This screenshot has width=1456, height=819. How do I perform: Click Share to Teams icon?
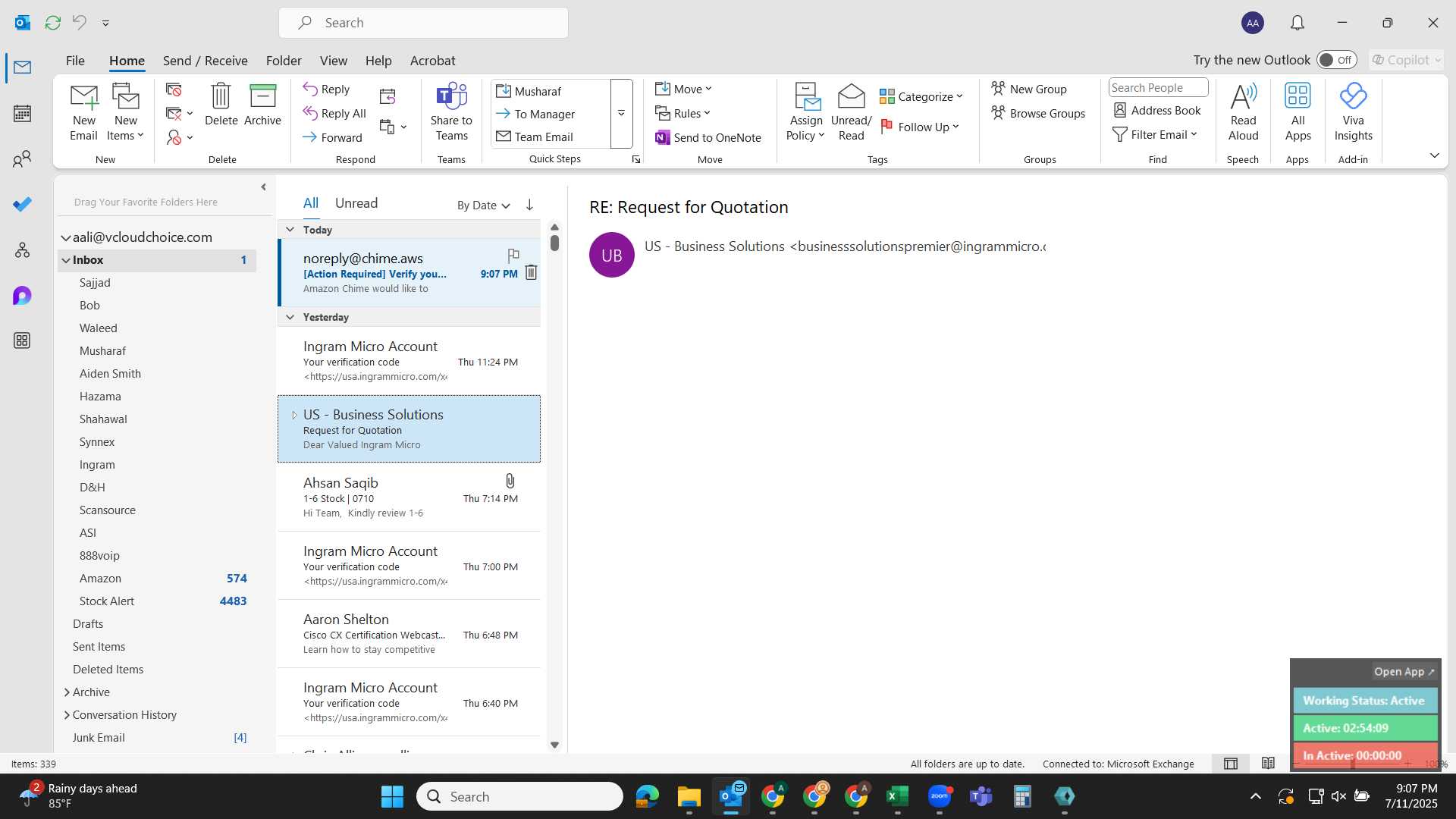pos(451,112)
